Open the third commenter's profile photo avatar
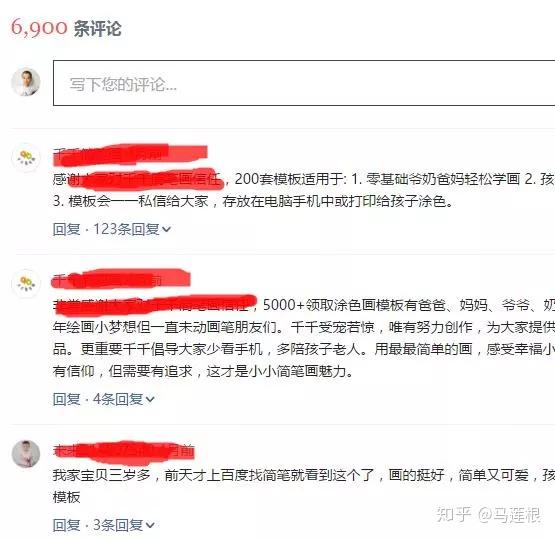The width and height of the screenshot is (555, 539). point(26,454)
